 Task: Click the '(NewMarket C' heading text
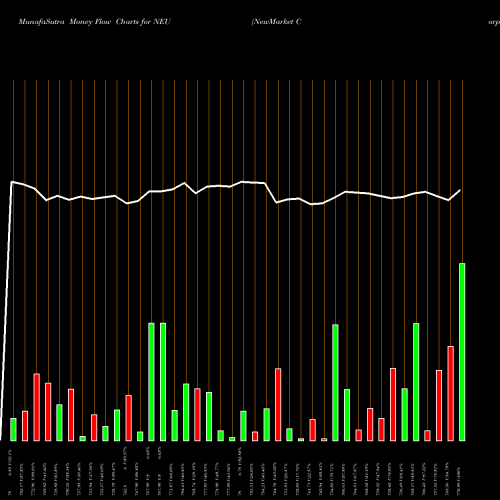(x=277, y=22)
